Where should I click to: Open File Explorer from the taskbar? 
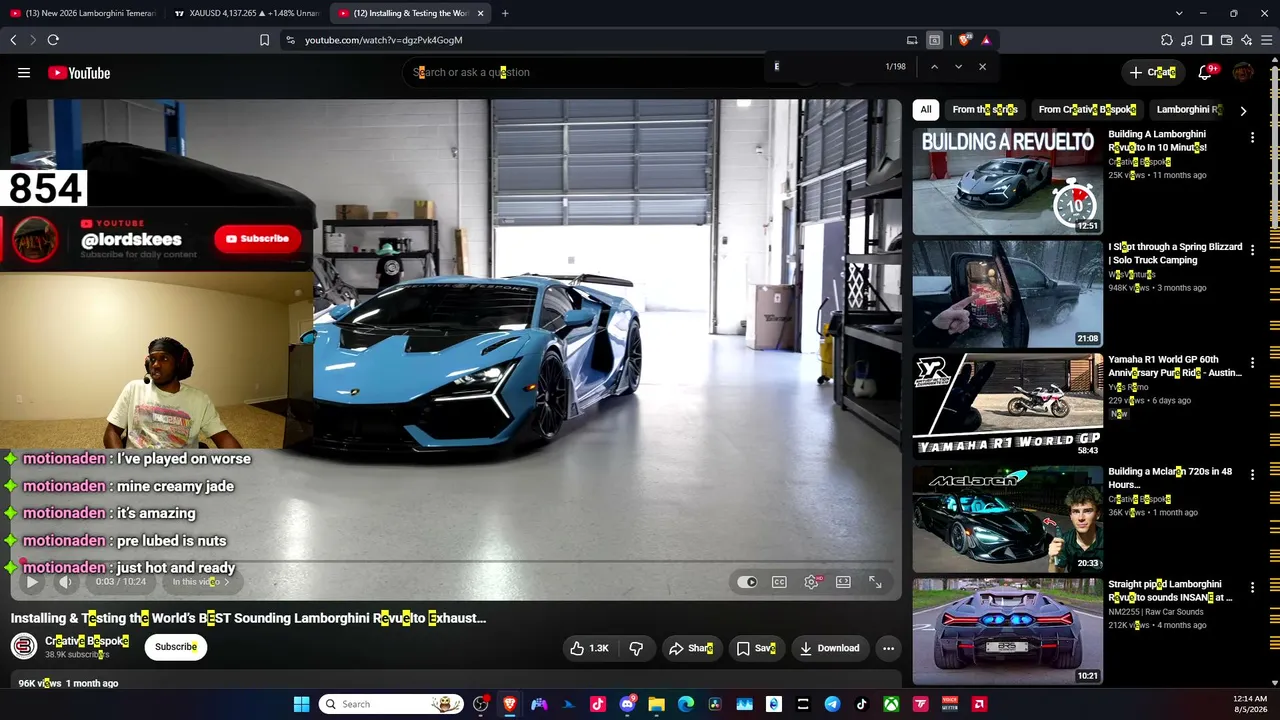656,704
